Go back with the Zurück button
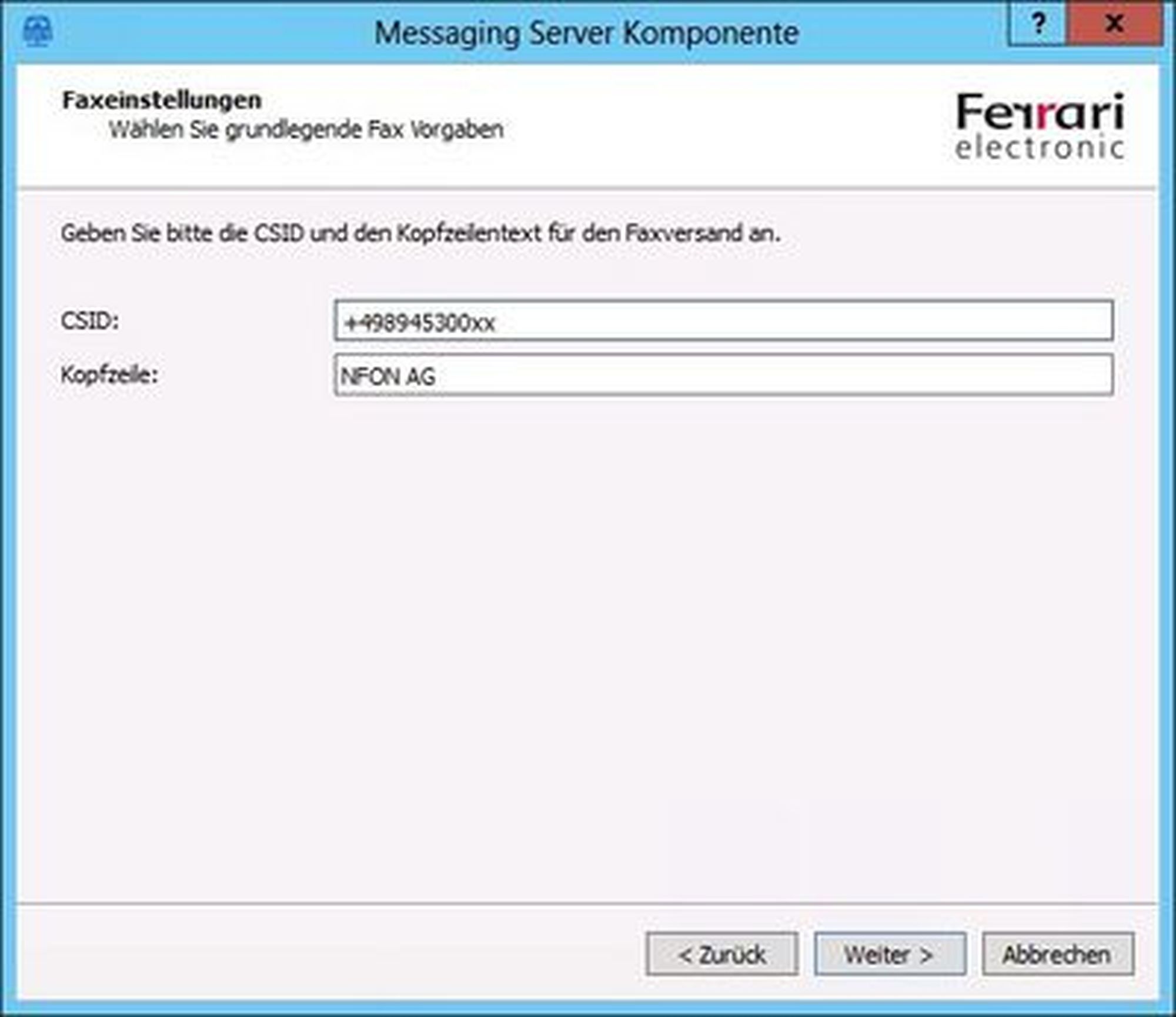This screenshot has height=1017, width=1176. [722, 955]
